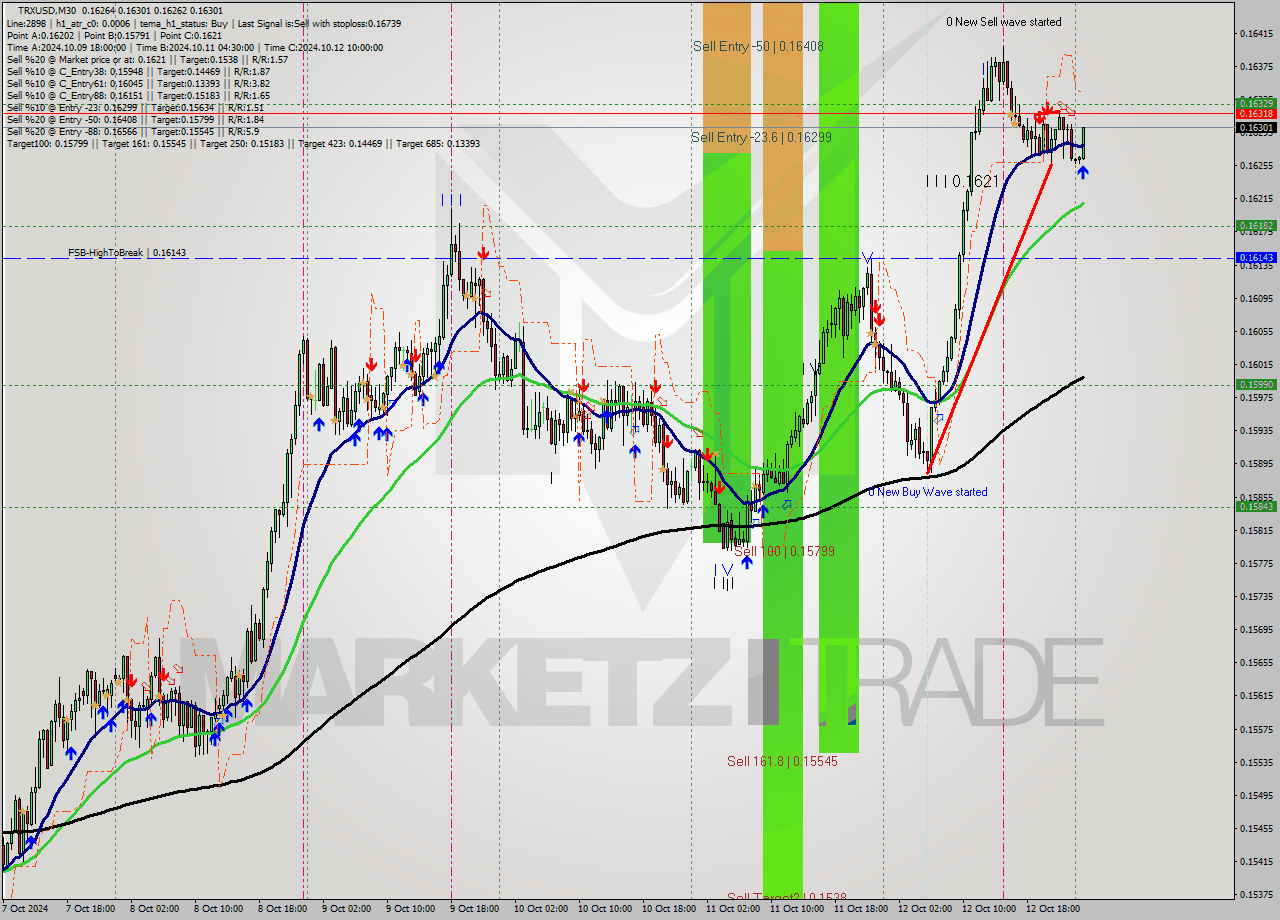Click the '0 New Buy Wave started' annotation

pos(927,492)
